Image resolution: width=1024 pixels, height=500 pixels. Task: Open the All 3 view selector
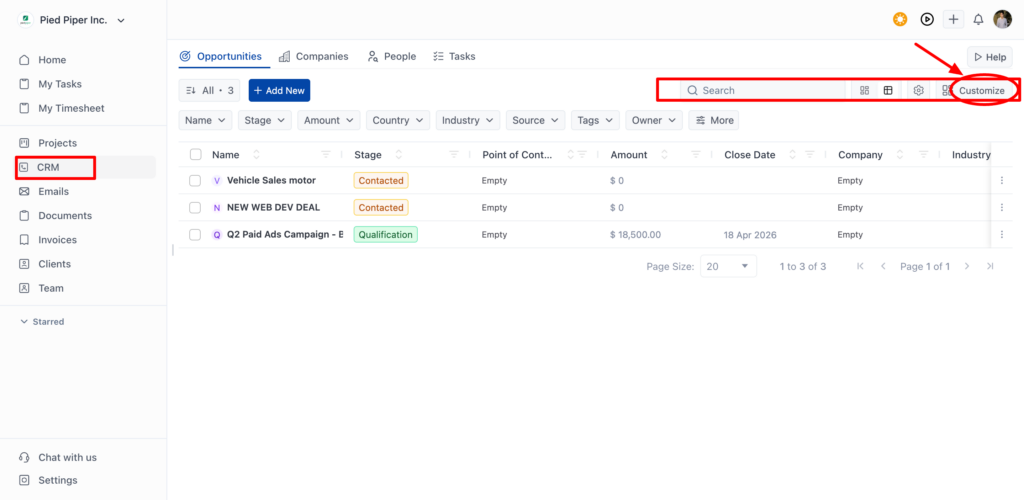[209, 91]
